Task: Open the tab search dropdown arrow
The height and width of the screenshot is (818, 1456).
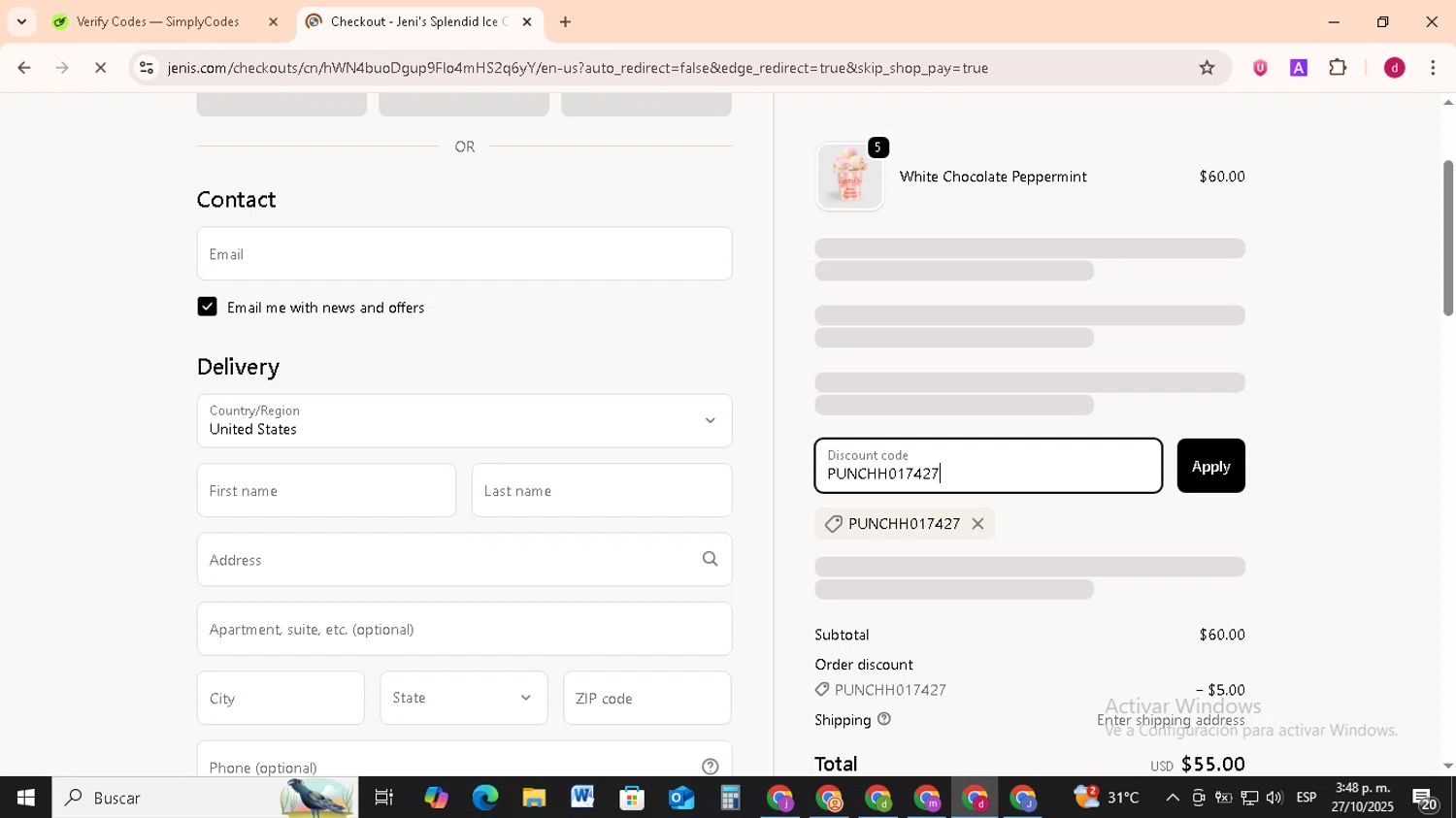Action: coord(21,21)
